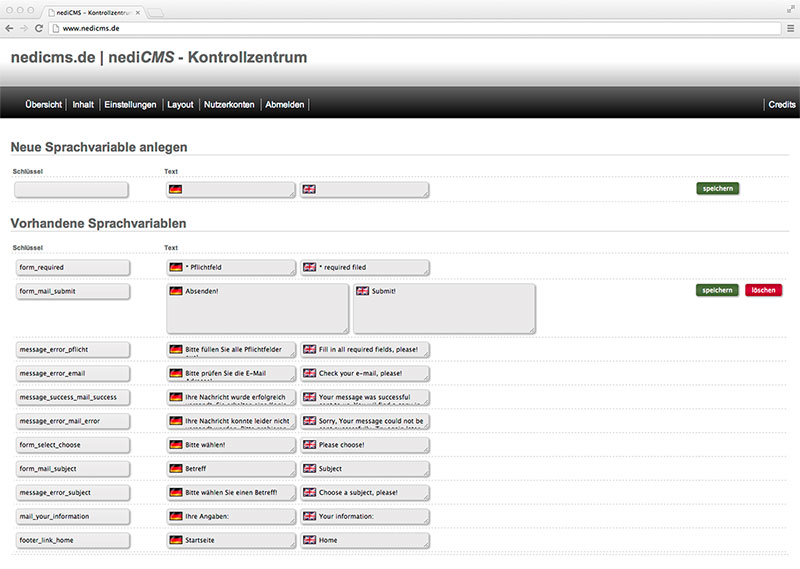Click the UK flag next to Submit!
The width and height of the screenshot is (800, 569).
click(x=363, y=291)
